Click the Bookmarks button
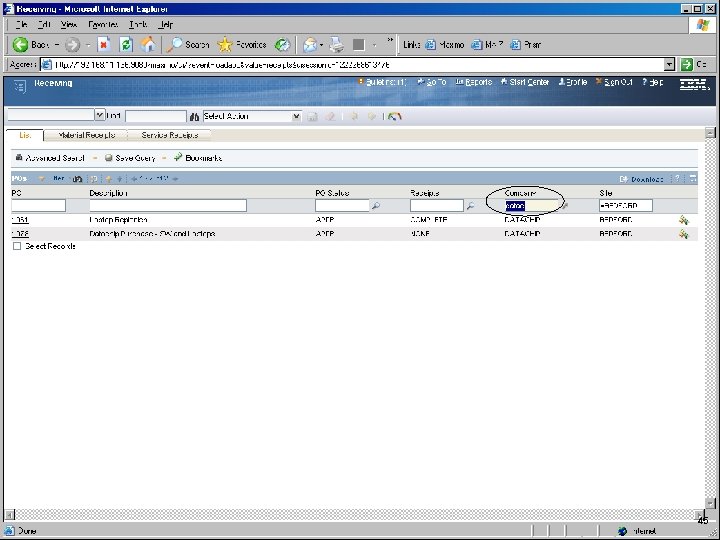Screen dimensions: 720x540 coord(198,158)
